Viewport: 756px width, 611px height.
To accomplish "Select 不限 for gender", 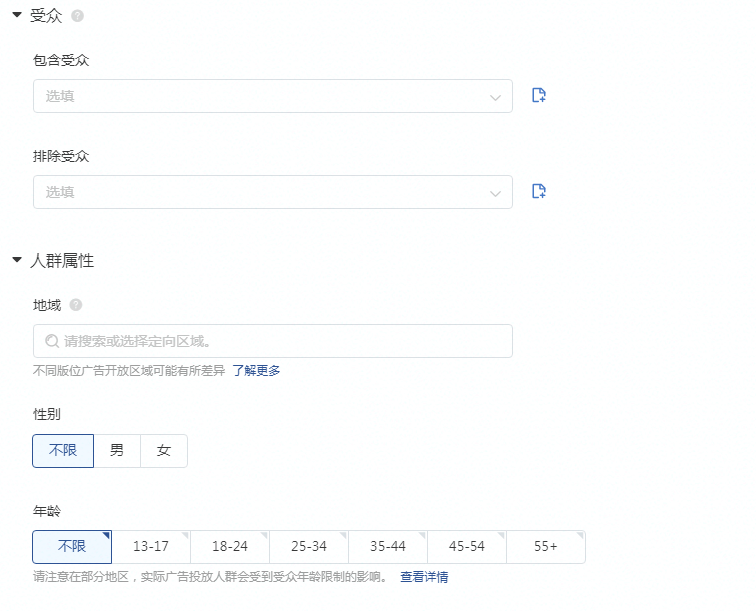I will (63, 451).
